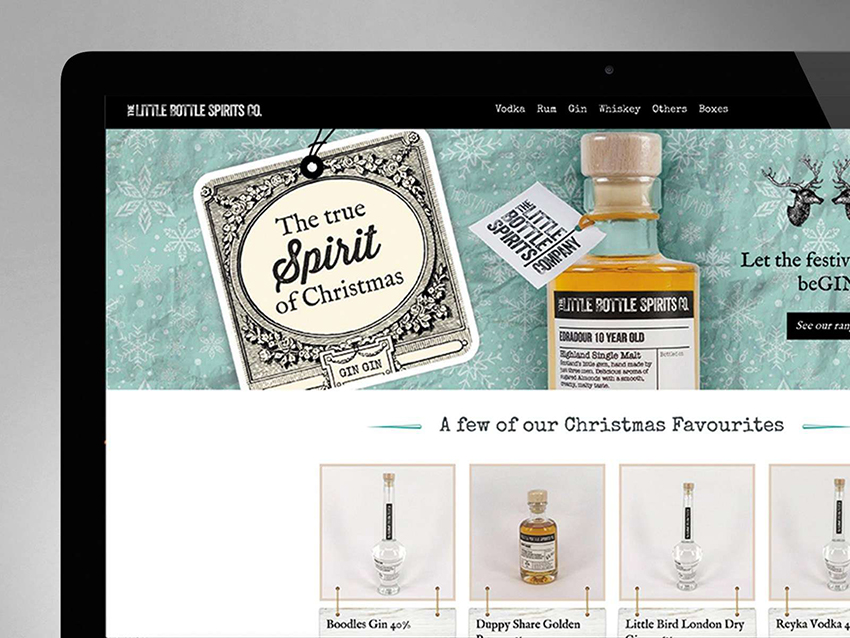This screenshot has height=638, width=850.
Task: Click the Little Bottle Spirits Company paper tag
Action: 537,235
